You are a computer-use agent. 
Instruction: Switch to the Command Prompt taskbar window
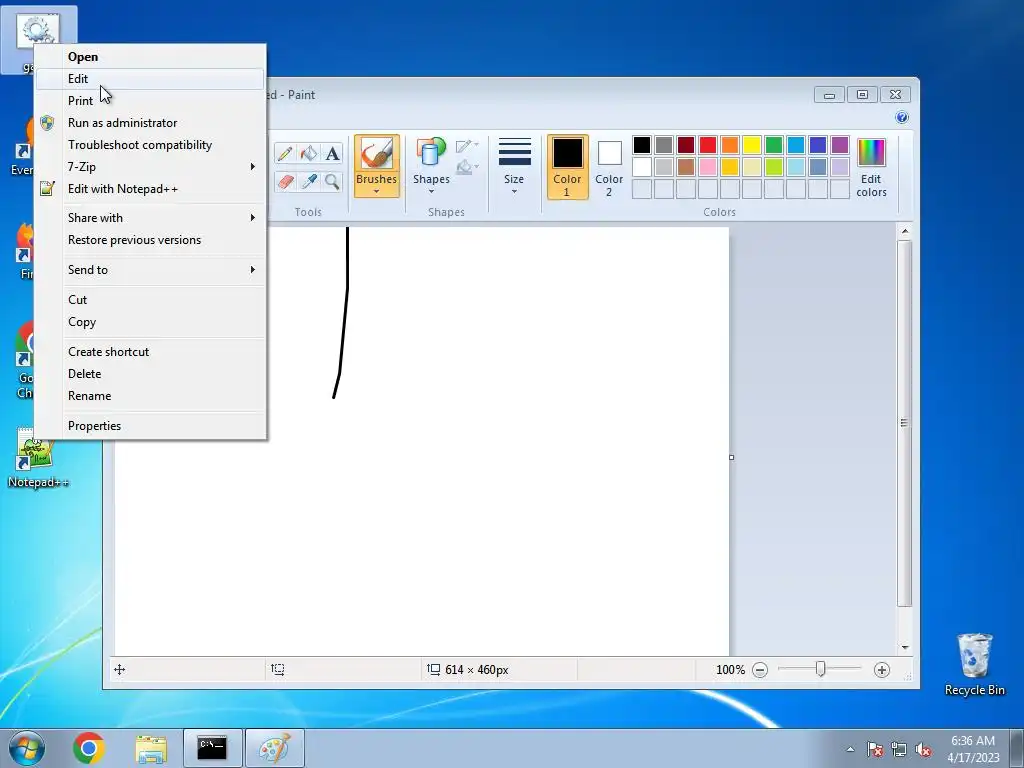pyautogui.click(x=212, y=748)
